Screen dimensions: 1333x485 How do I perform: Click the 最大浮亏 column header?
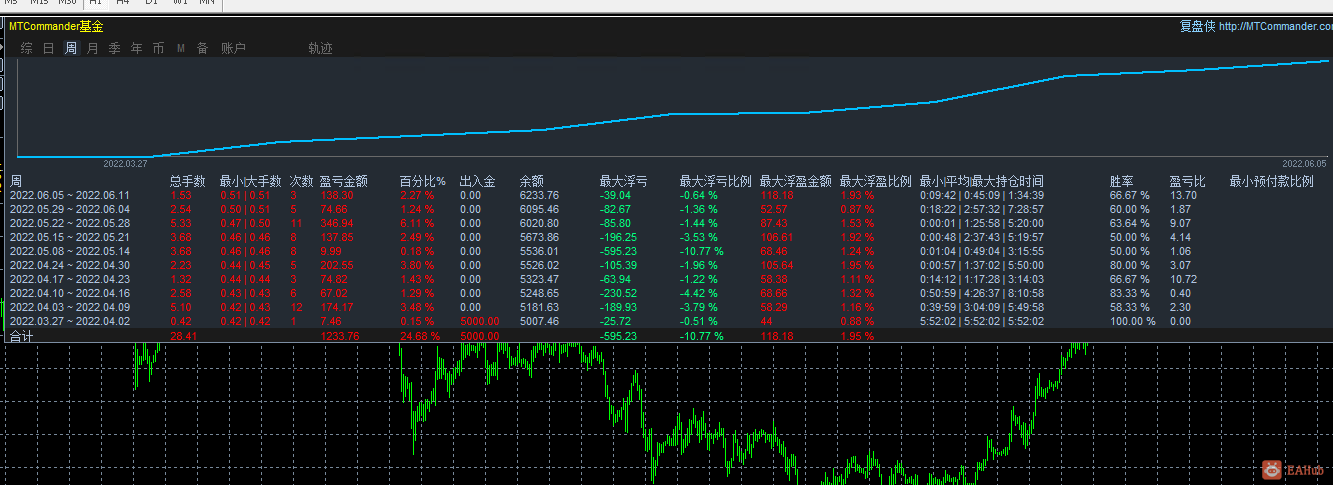click(623, 182)
